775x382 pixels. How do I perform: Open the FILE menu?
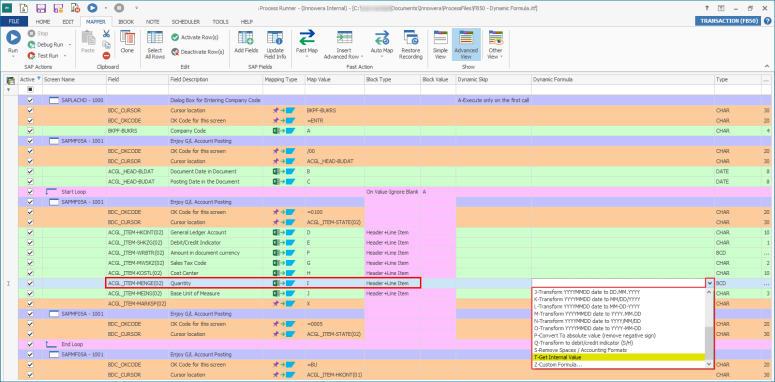14,22
